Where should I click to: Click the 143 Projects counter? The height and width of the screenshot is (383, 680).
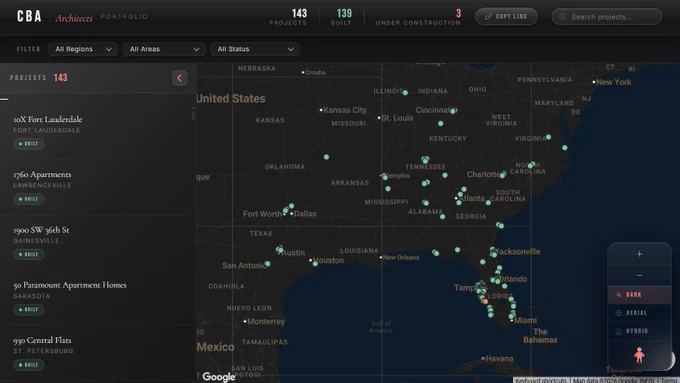coord(288,17)
